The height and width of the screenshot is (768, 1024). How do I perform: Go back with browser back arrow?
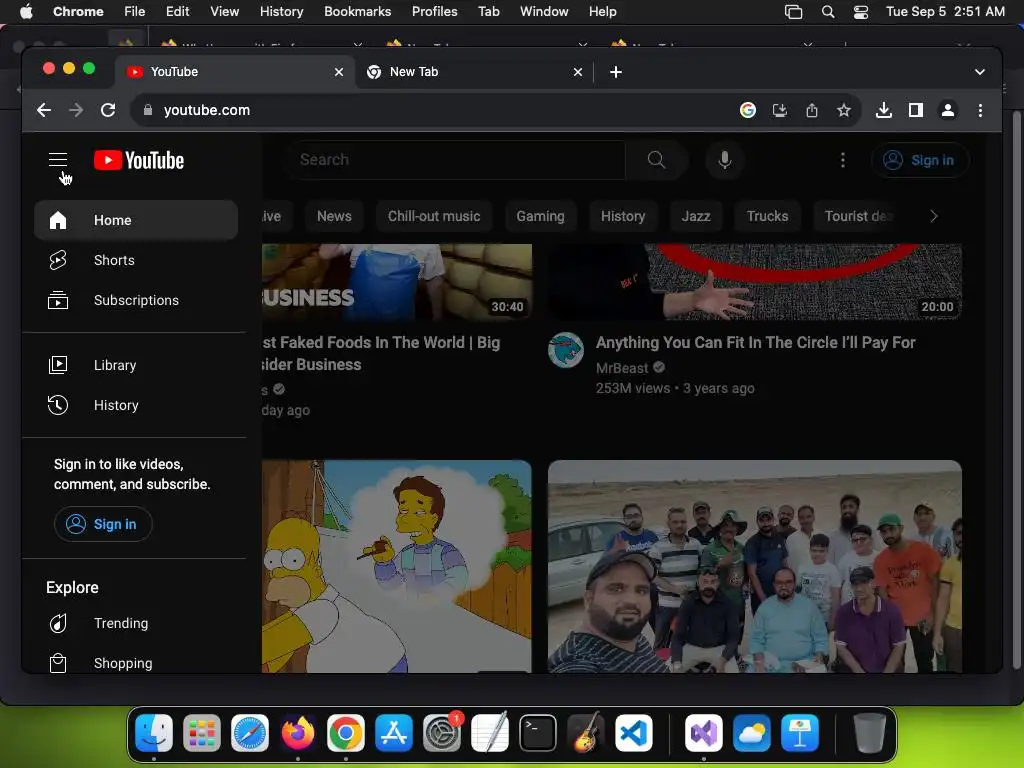(x=44, y=110)
